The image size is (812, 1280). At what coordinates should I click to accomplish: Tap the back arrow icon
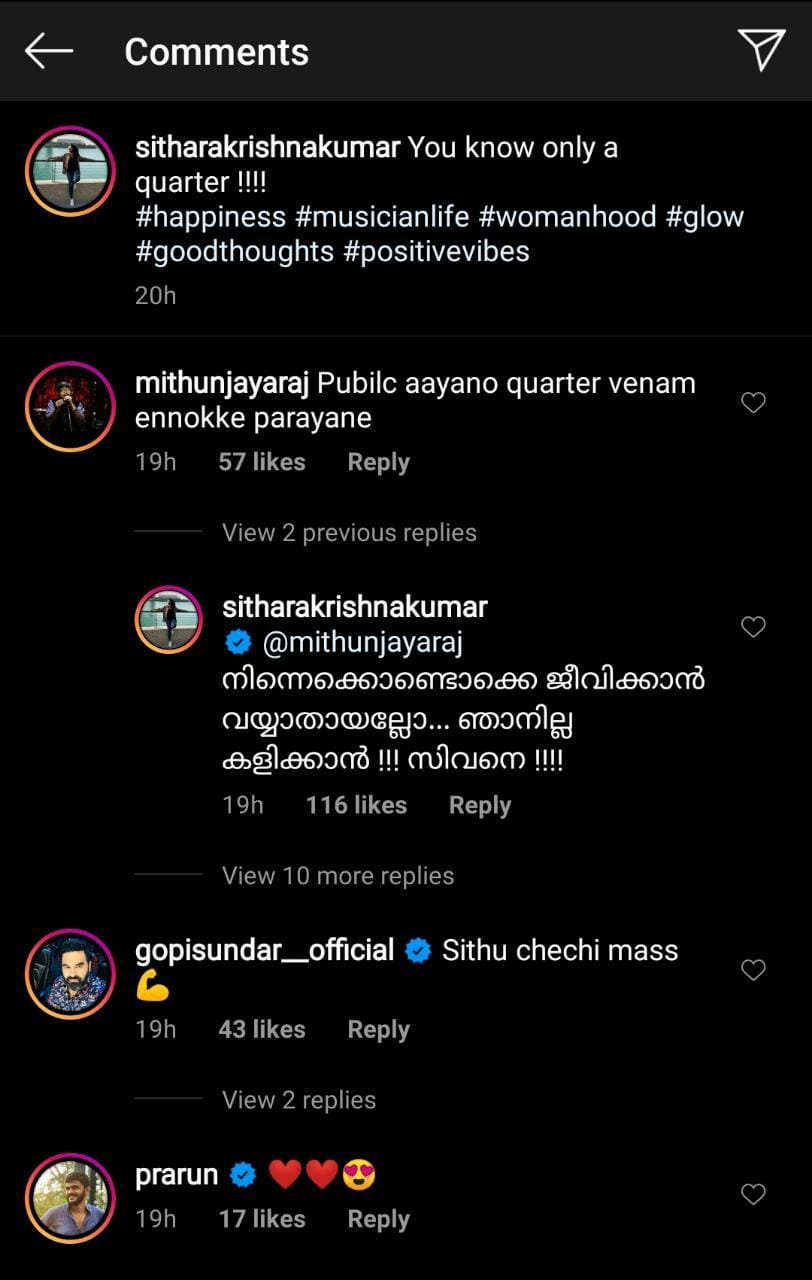tap(49, 51)
